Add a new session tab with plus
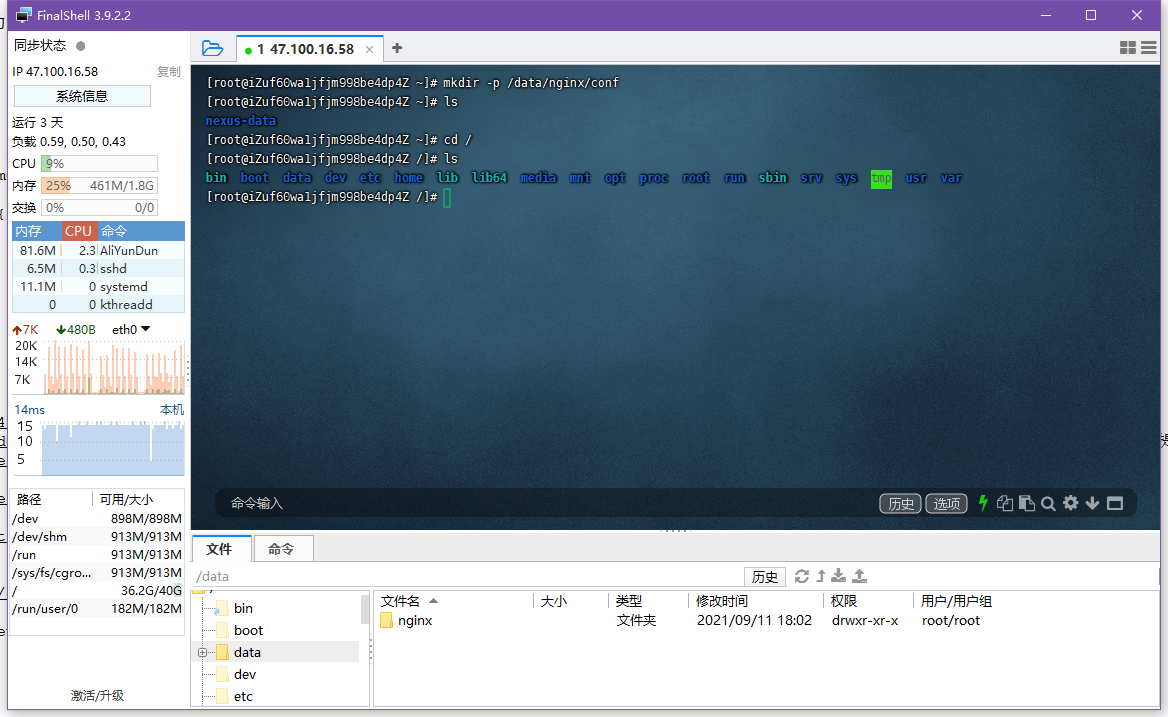 click(397, 48)
